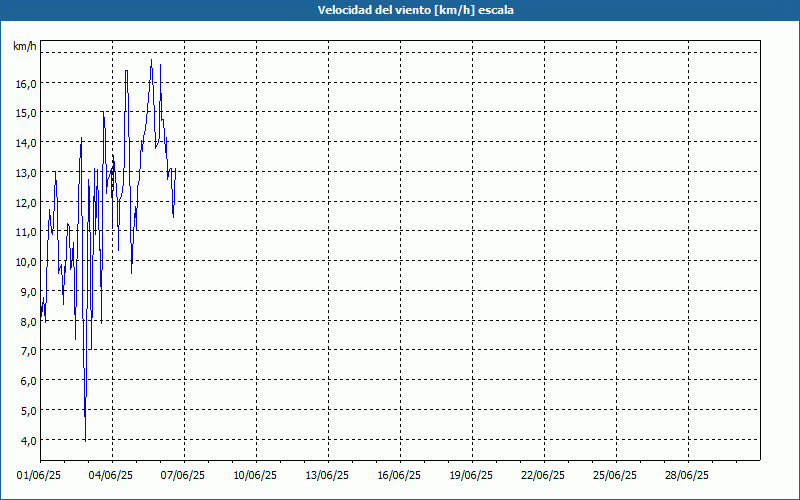Click the 25/06/25 date label
This screenshot has height=500, width=800.
(615, 476)
